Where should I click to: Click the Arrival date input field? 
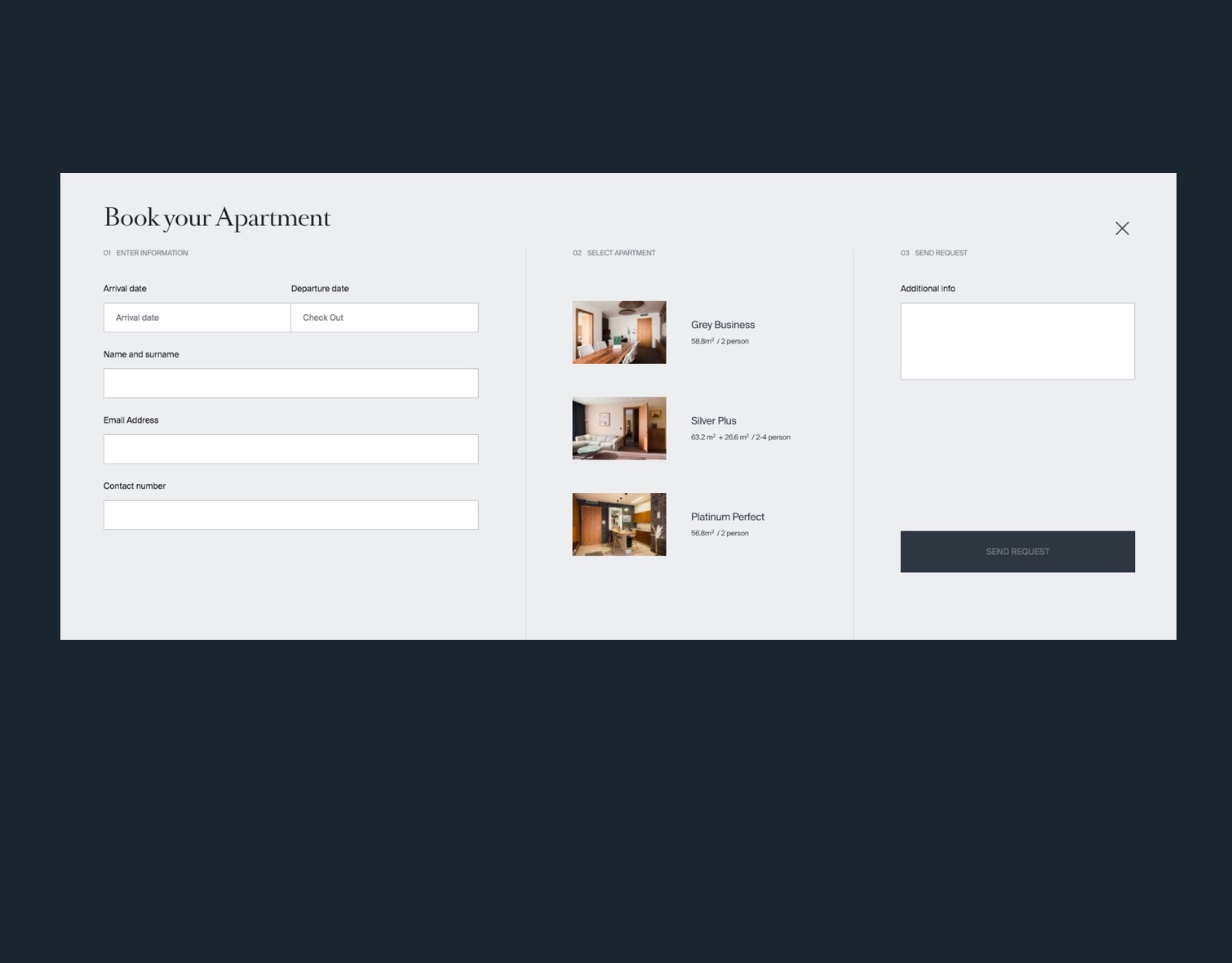pyautogui.click(x=197, y=317)
